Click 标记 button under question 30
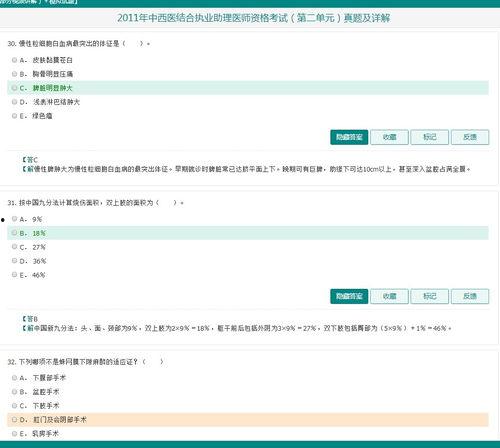The width and height of the screenshot is (500, 448). click(430, 137)
